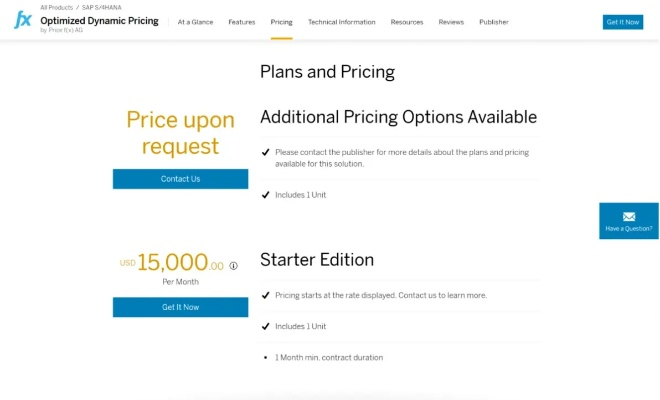Click the envelope Have a Question icon
The width and height of the screenshot is (660, 400).
(x=629, y=216)
